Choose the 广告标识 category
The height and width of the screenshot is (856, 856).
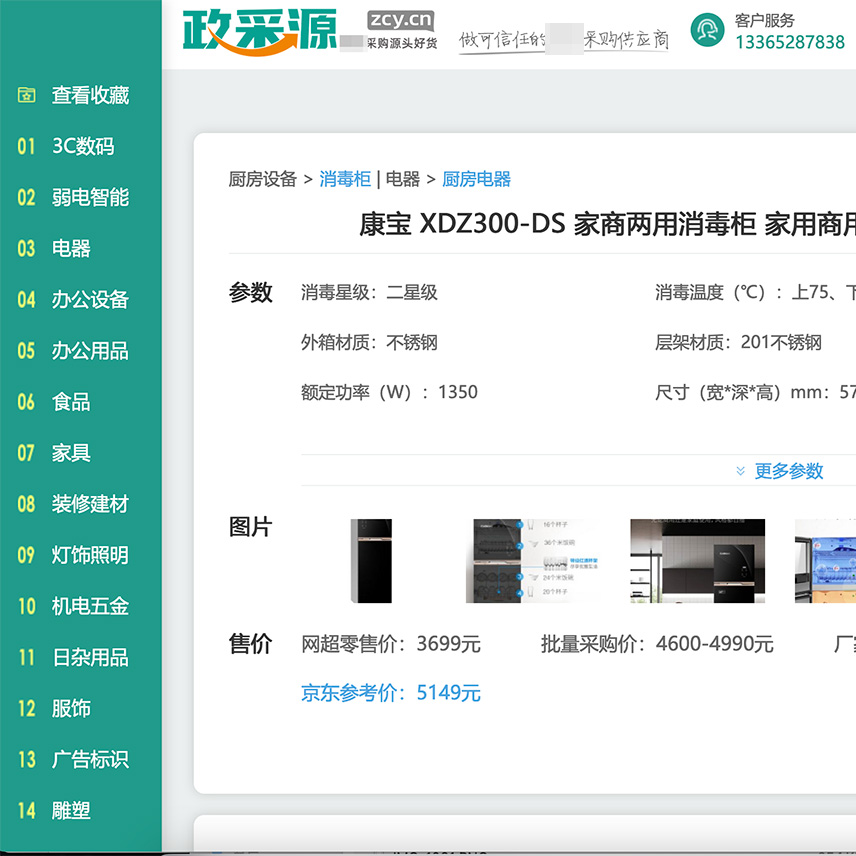pos(90,759)
